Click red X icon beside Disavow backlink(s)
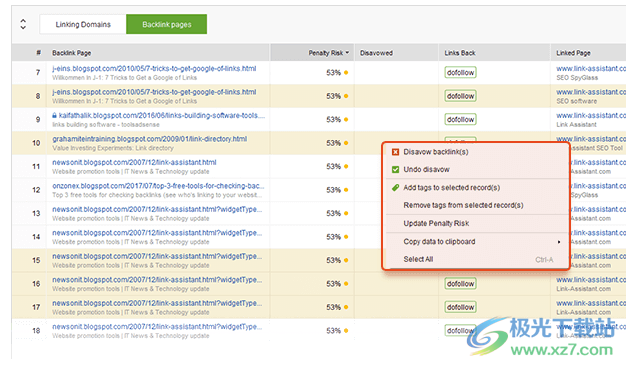Image resolution: width=626 pixels, height=366 pixels. tap(395, 152)
